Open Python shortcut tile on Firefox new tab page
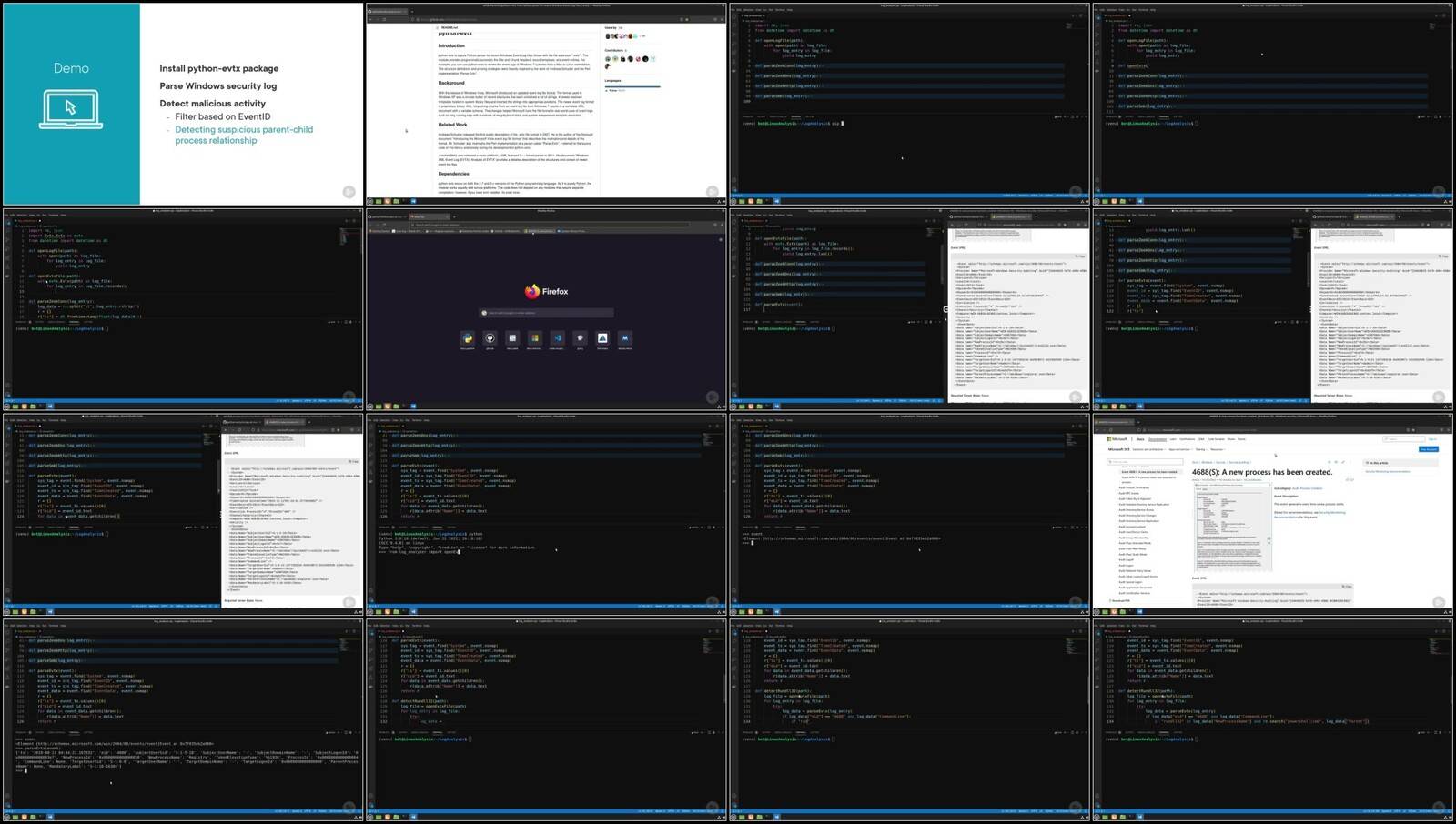The width and height of the screenshot is (1456, 824). (468, 338)
